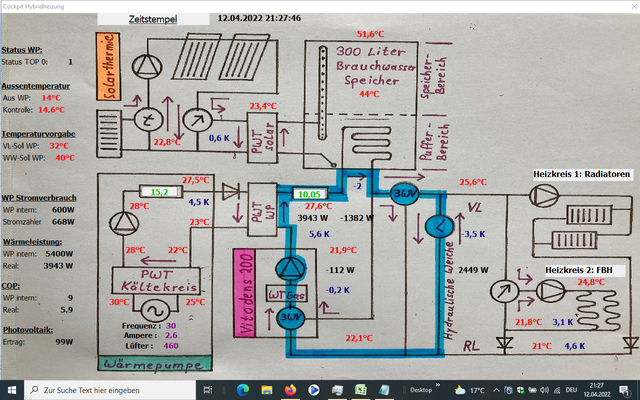Viewport: 640px width, 400px height.
Task: Click the solar circuit pump symbol
Action: pos(147,67)
